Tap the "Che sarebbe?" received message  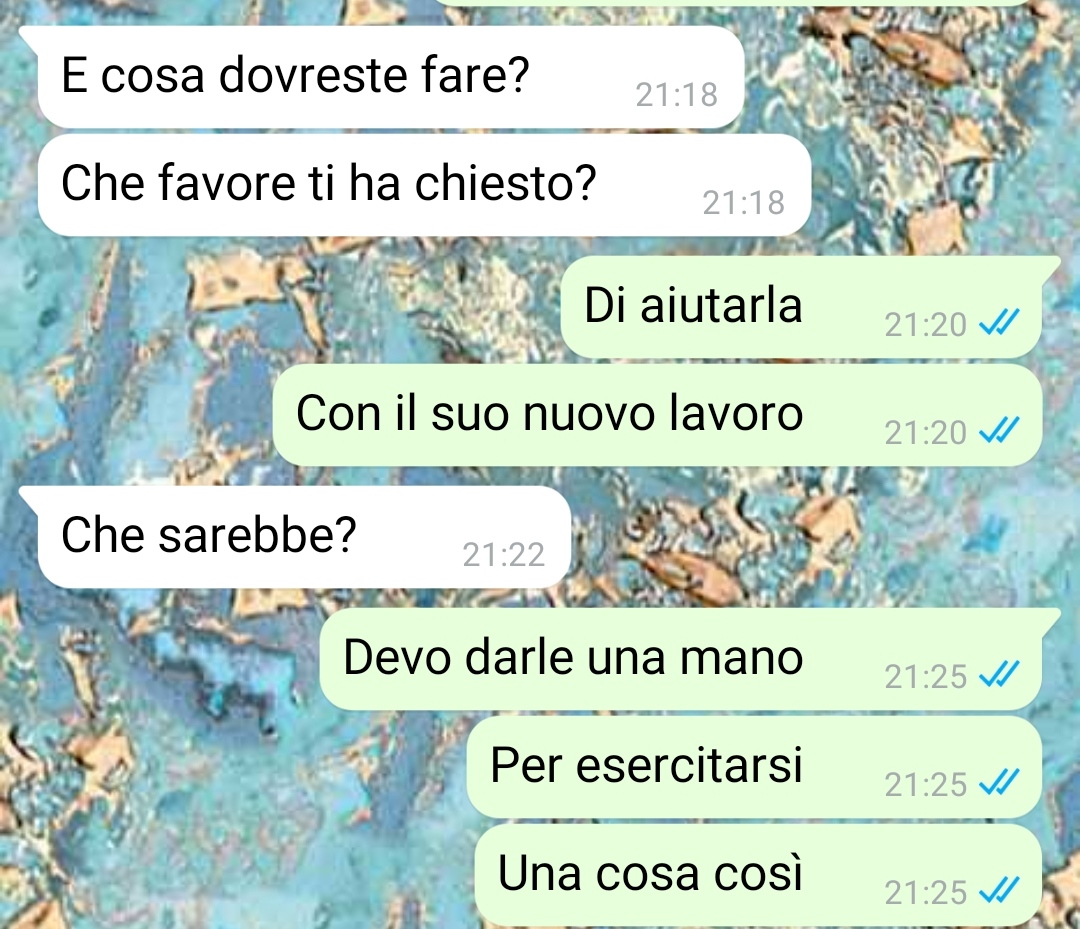click(x=304, y=537)
